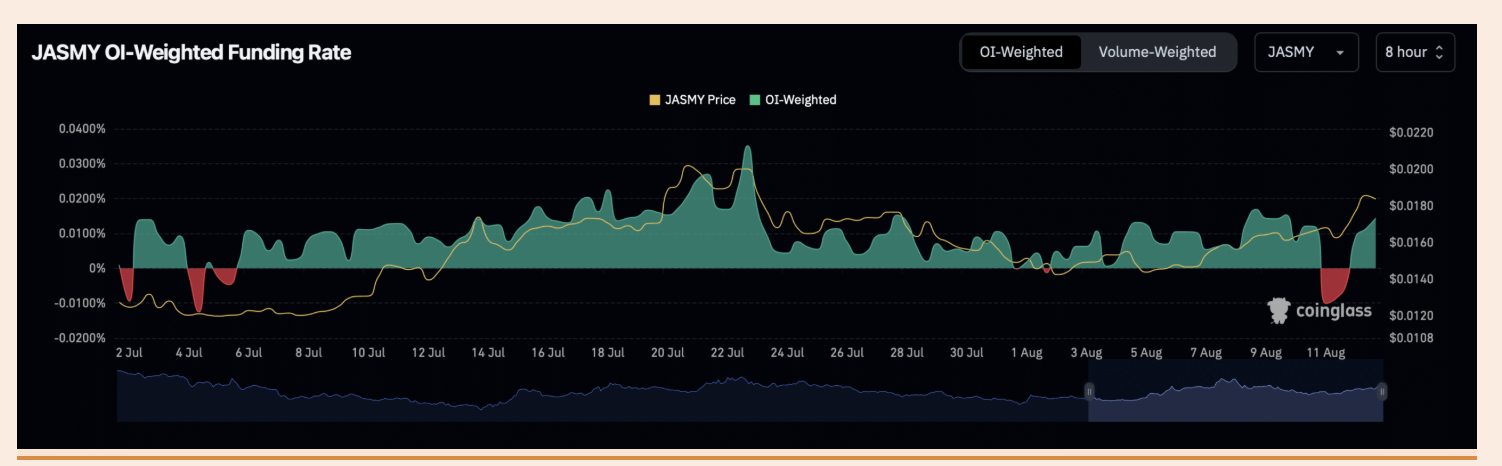The height and width of the screenshot is (466, 1502).
Task: Click the 1 Aug date label
Action: pos(1026,353)
